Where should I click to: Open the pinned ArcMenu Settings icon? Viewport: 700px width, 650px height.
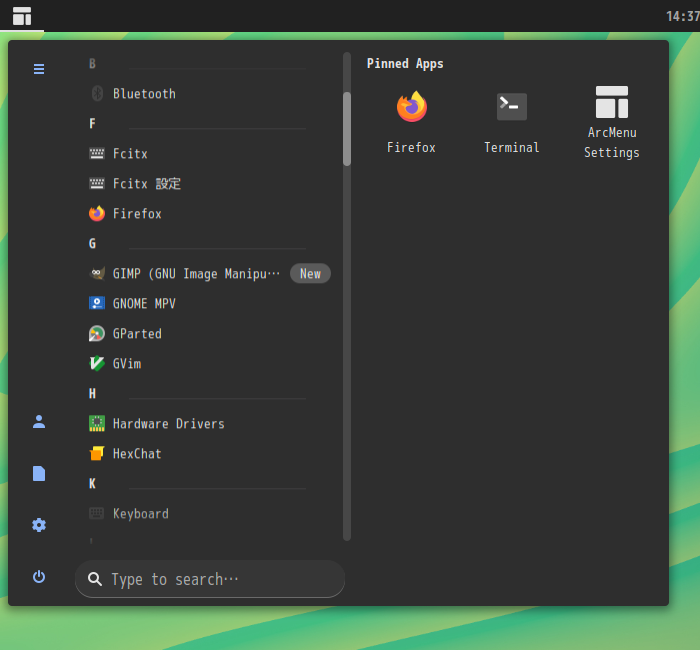[x=612, y=102]
